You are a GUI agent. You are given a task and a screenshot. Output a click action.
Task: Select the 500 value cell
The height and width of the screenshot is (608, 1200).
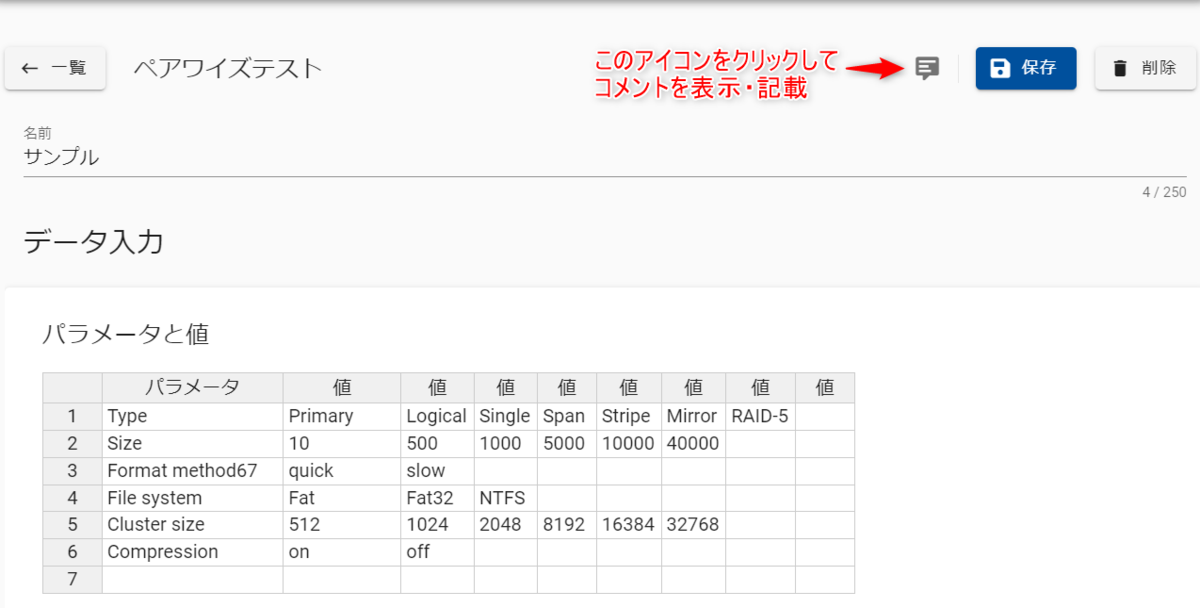click(x=437, y=444)
